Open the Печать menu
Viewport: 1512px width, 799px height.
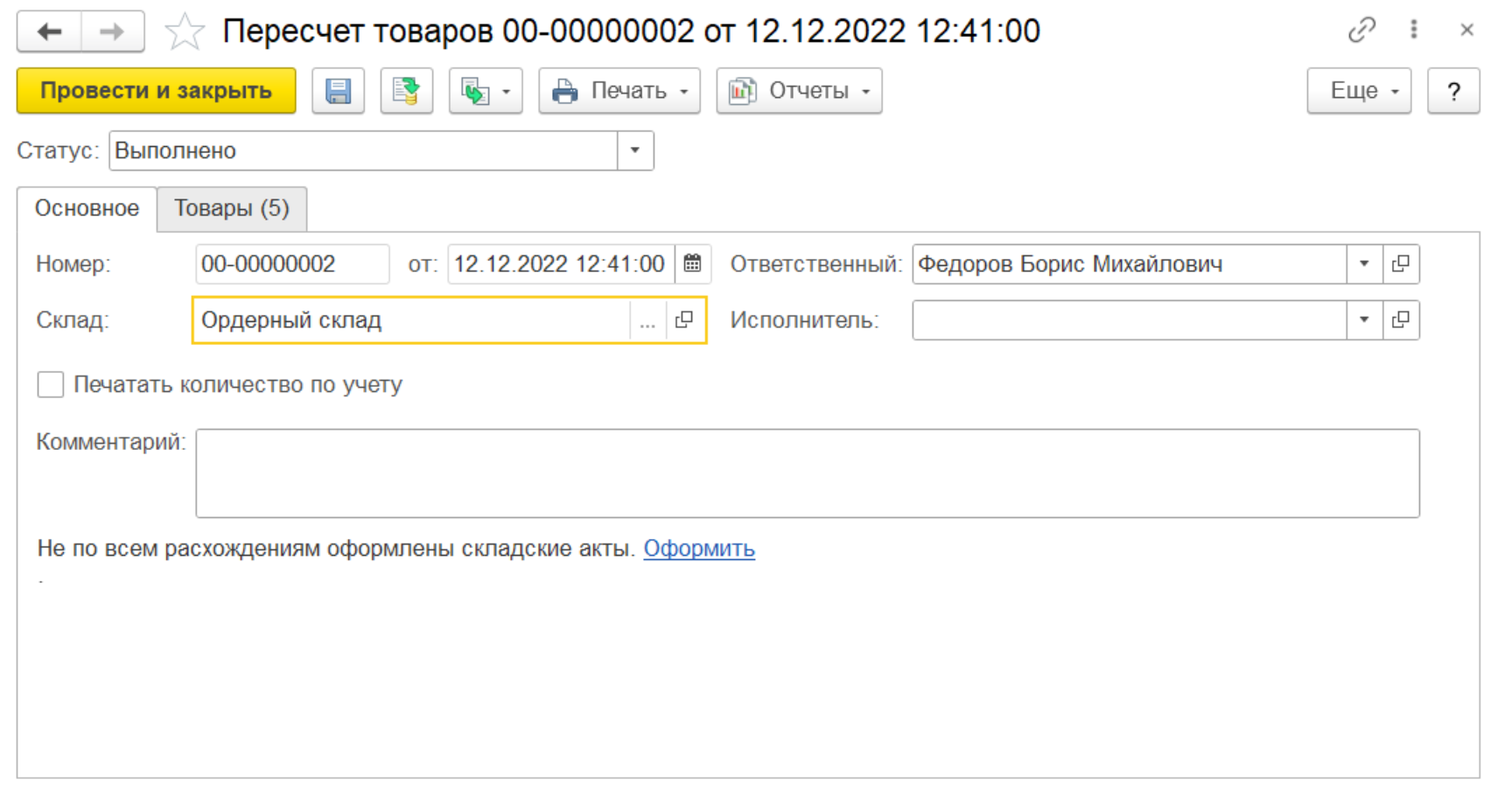click(619, 91)
